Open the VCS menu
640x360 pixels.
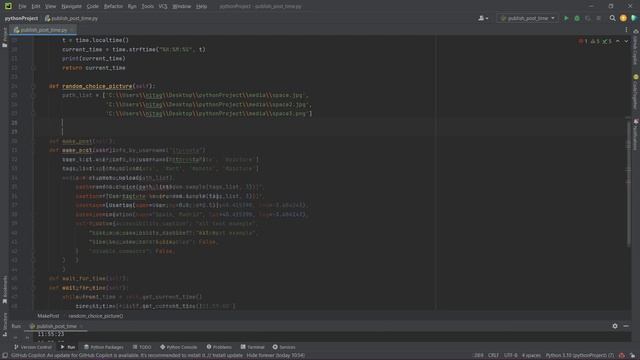[x=163, y=6]
